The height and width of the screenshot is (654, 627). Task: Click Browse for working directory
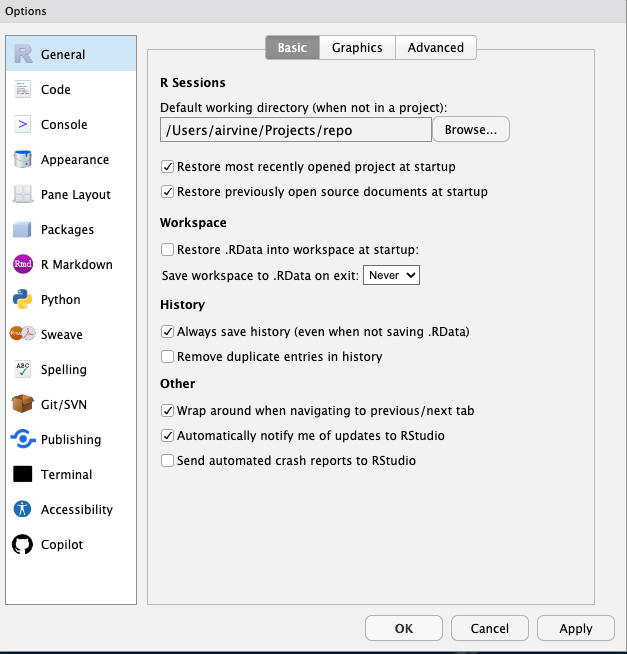[x=471, y=130]
